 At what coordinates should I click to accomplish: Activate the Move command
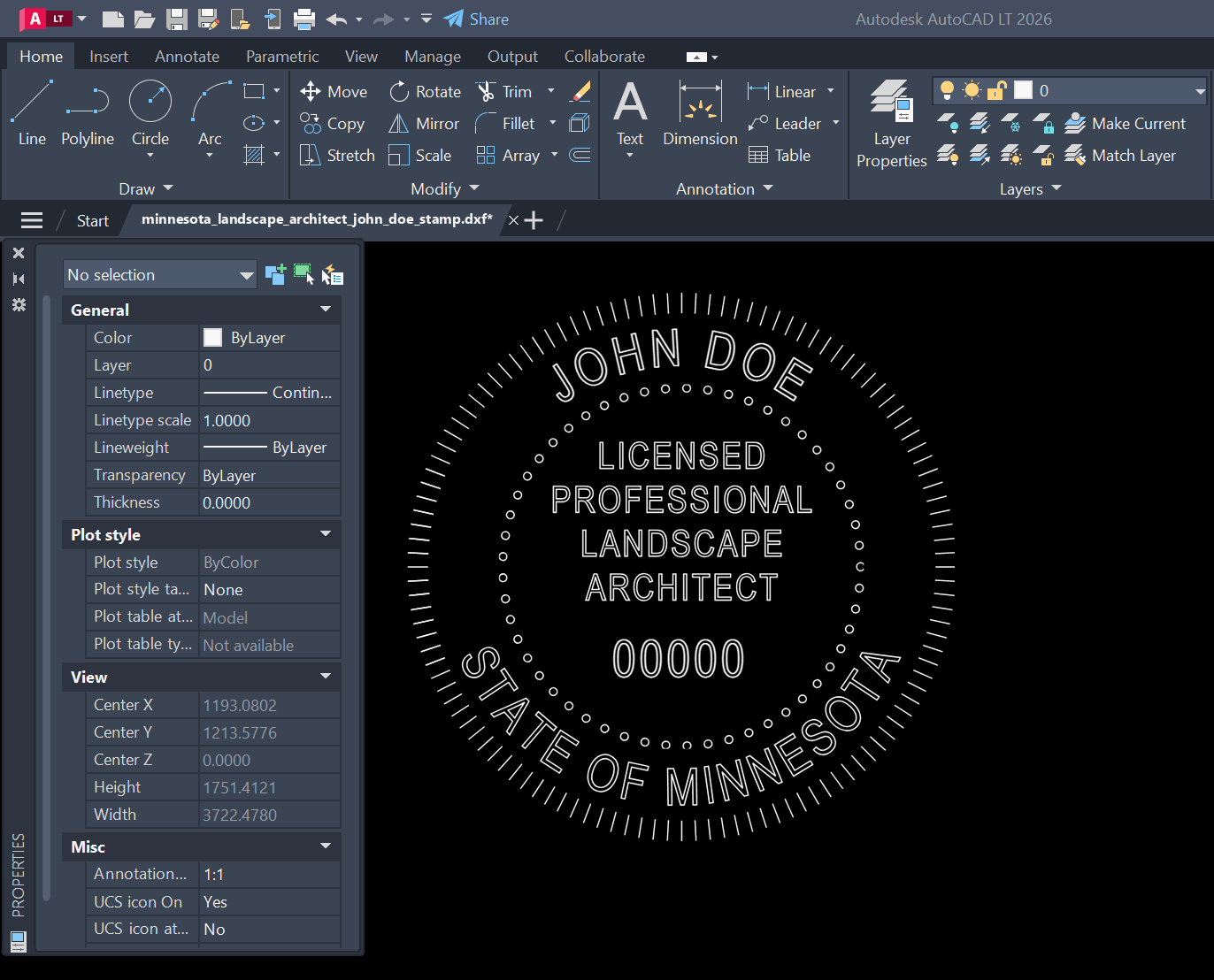(334, 91)
